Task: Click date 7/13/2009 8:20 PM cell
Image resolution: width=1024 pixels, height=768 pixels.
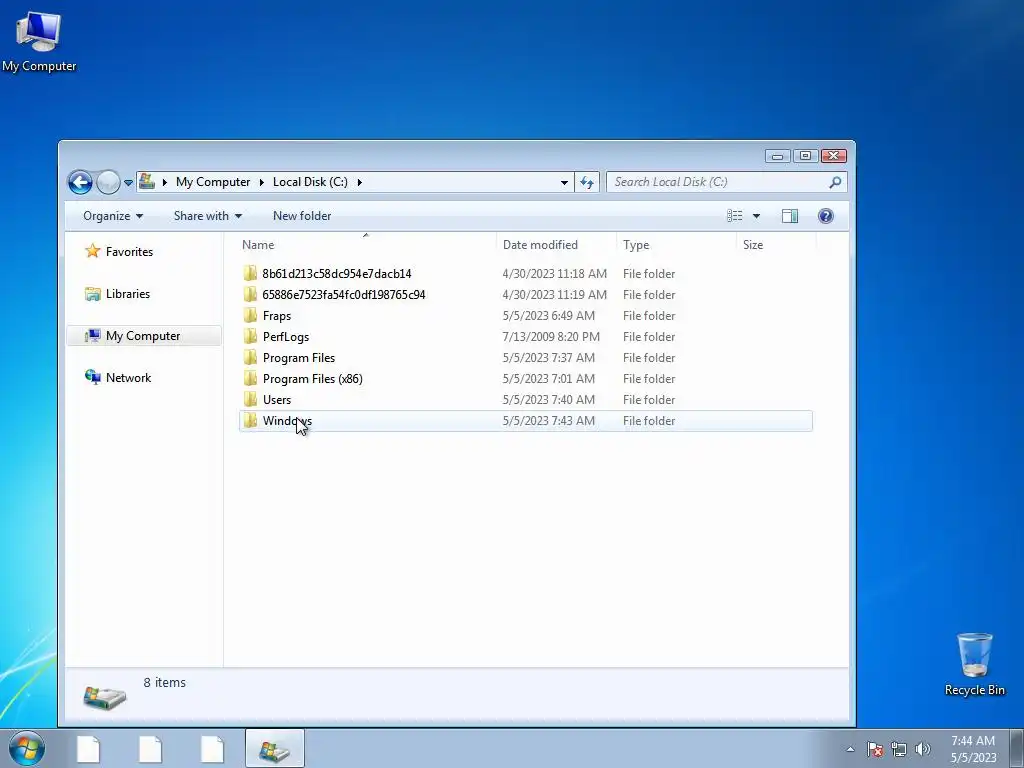Action: (551, 337)
